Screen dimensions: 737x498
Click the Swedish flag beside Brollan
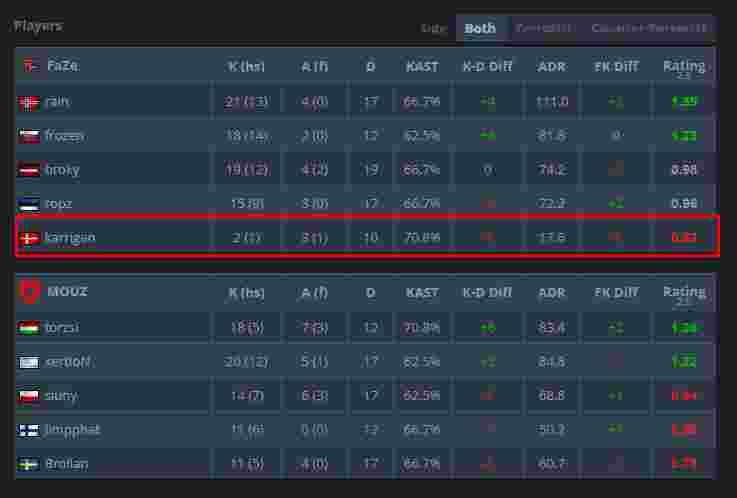pos(29,464)
